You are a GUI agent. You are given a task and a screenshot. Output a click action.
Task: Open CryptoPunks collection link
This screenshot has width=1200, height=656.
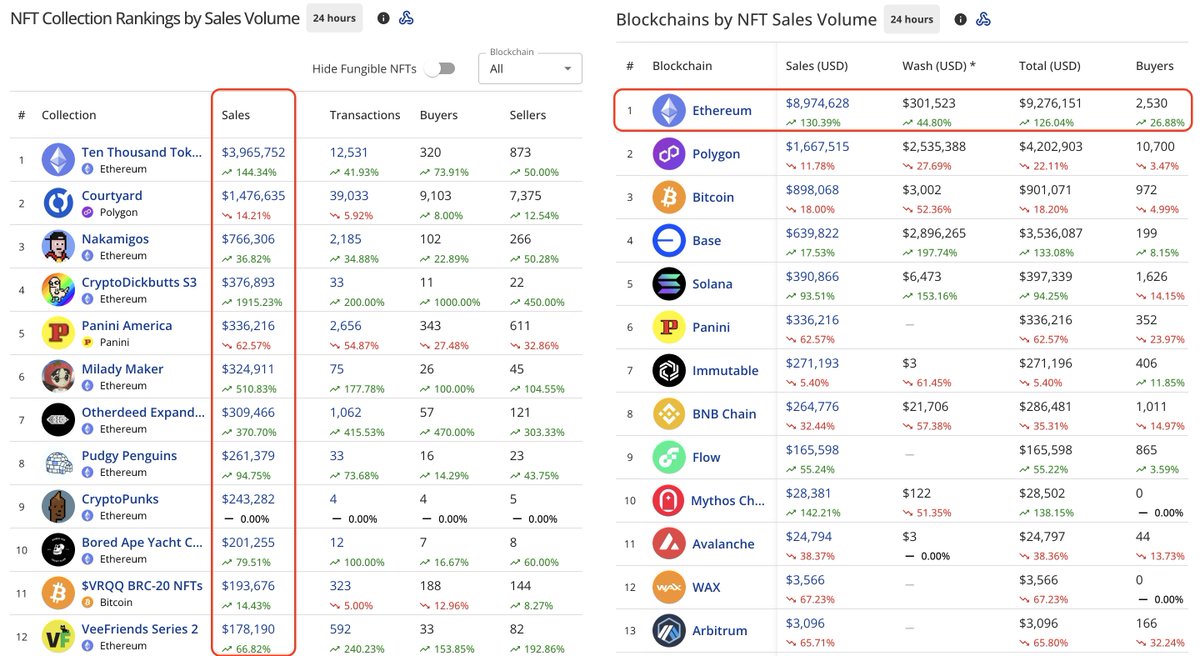coord(120,499)
